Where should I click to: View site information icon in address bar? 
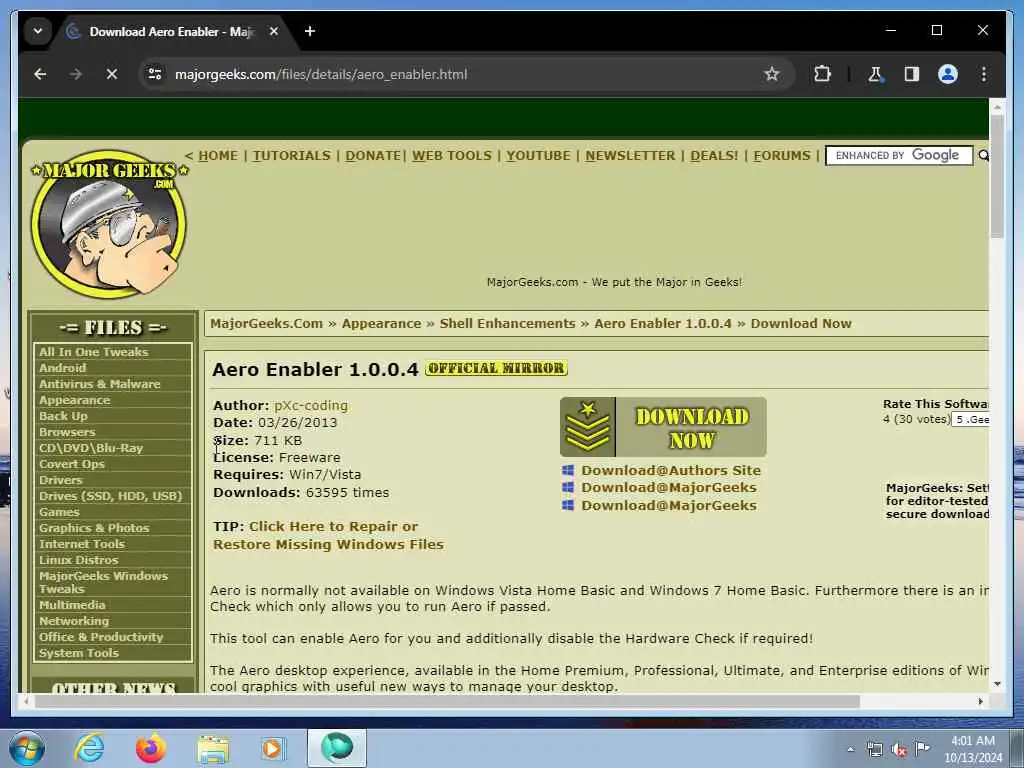[x=155, y=74]
